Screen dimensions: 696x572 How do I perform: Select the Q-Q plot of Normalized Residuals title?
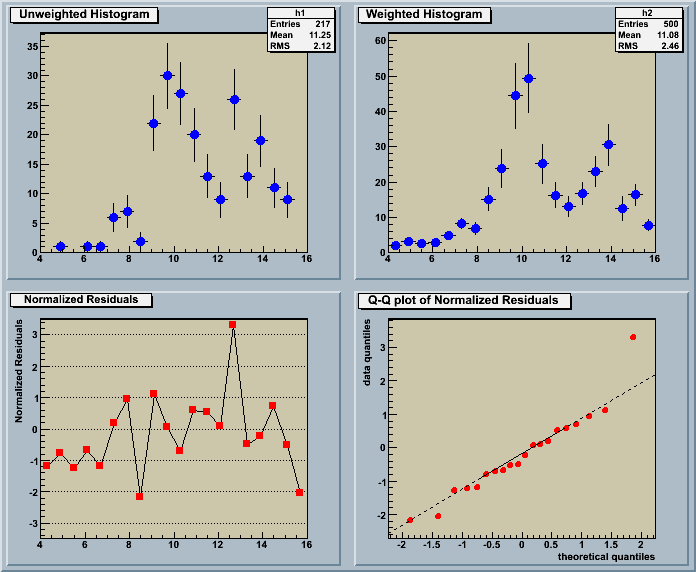(465, 300)
